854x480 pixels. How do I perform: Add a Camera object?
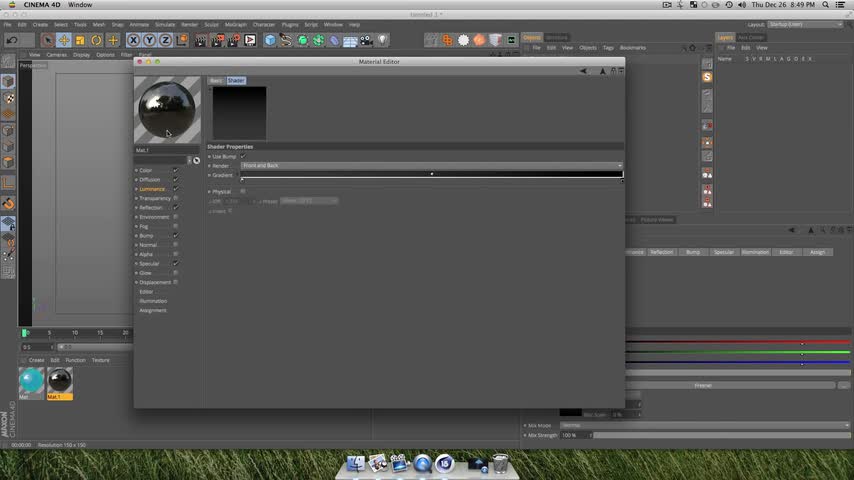click(x=367, y=40)
